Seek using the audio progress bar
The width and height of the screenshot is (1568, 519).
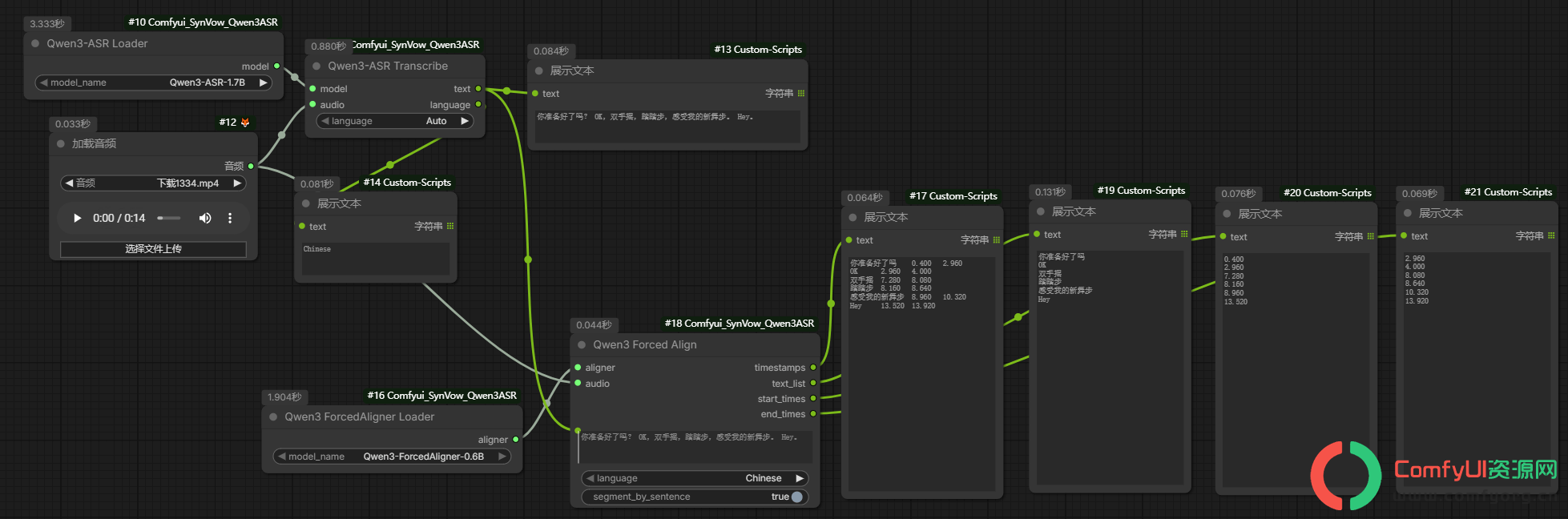coord(169,218)
